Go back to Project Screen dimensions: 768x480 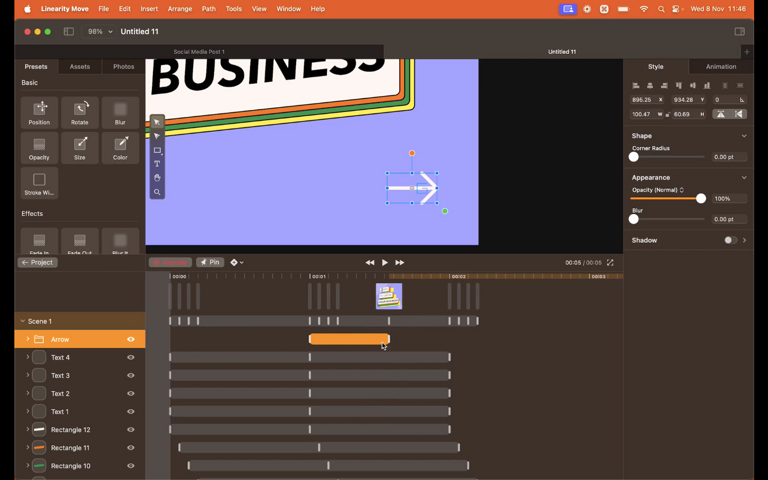[x=38, y=263]
